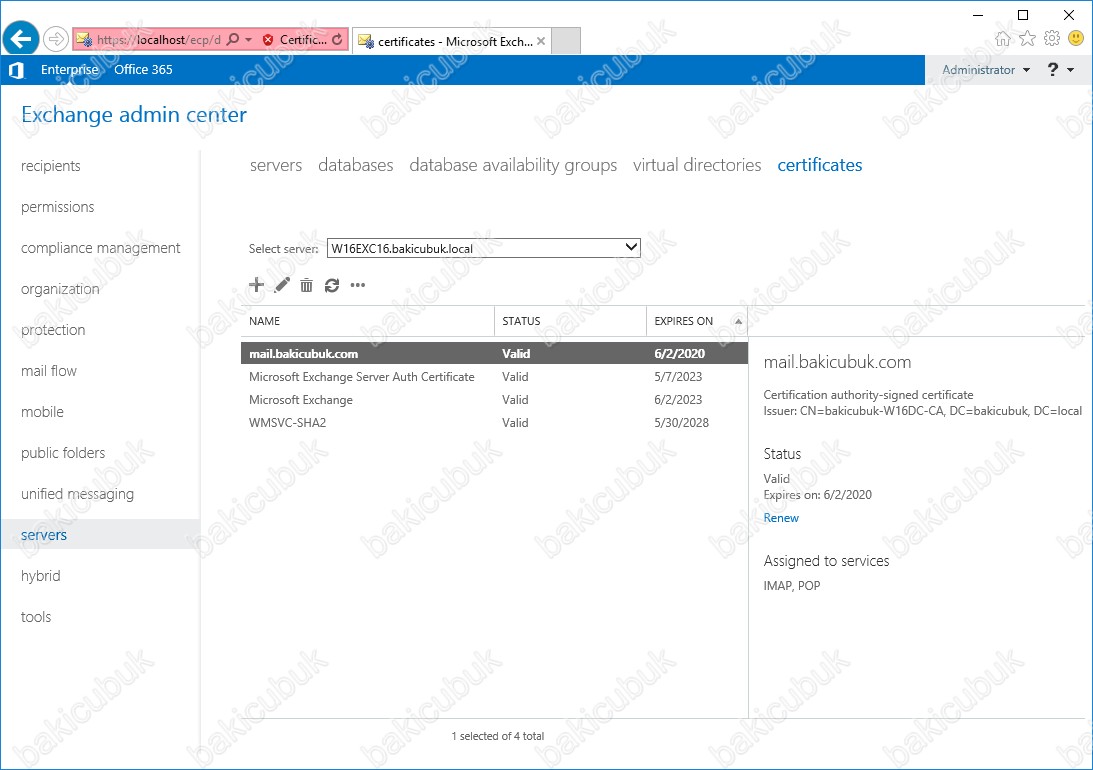Sort by the STATUS column header
This screenshot has height=770, width=1093.
point(570,321)
